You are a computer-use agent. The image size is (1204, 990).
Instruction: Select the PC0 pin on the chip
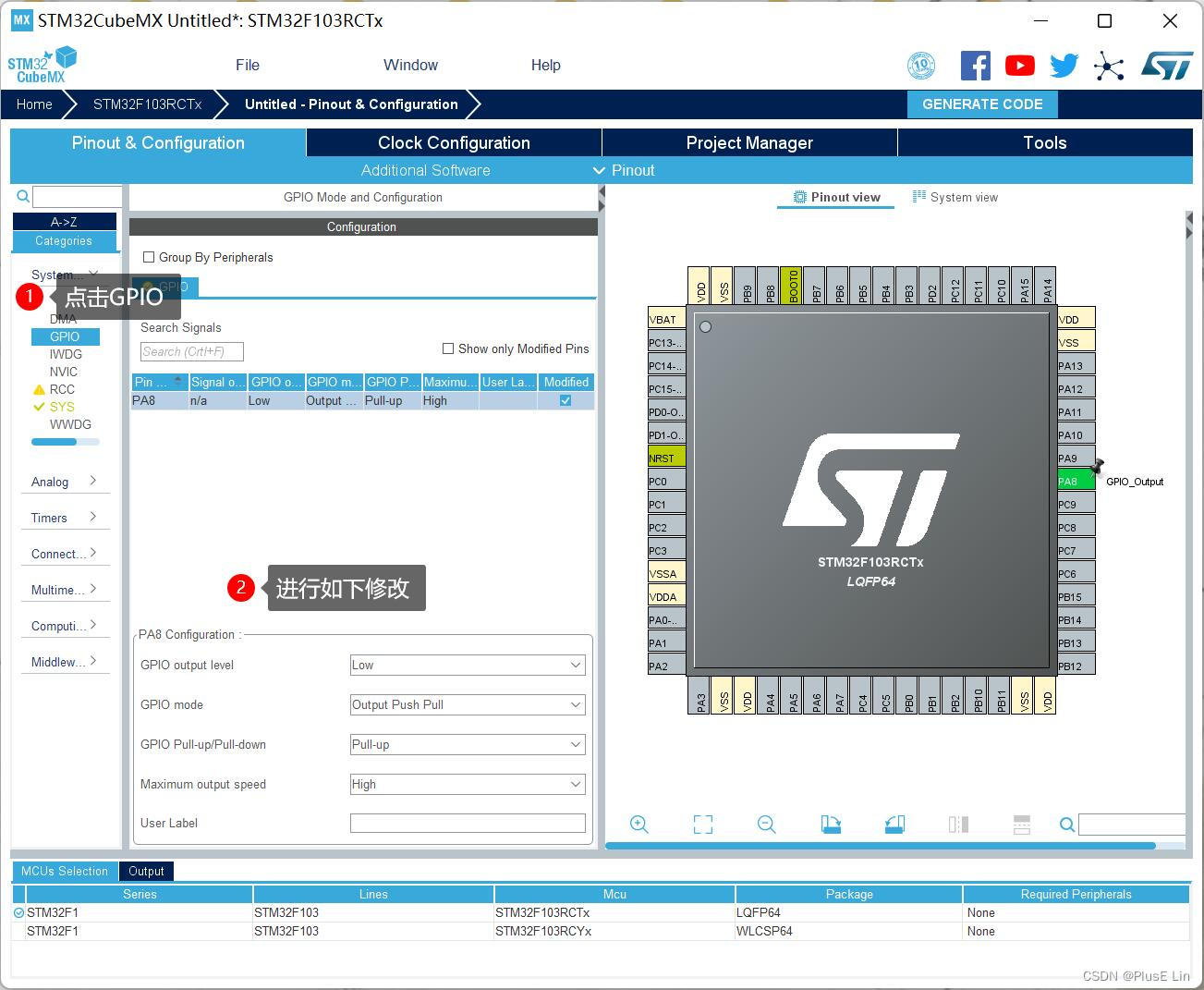666,481
